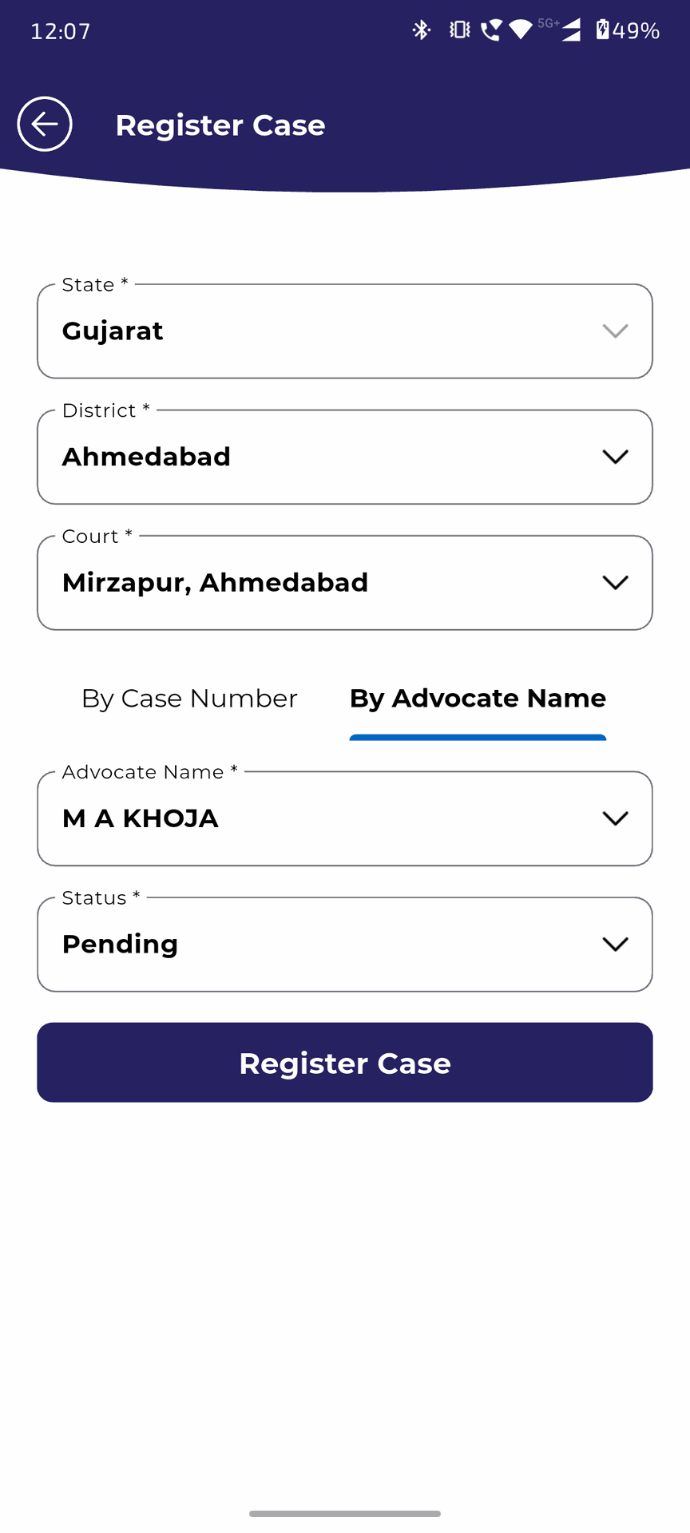Expand the Advocate Name dropdown arrow

click(615, 819)
